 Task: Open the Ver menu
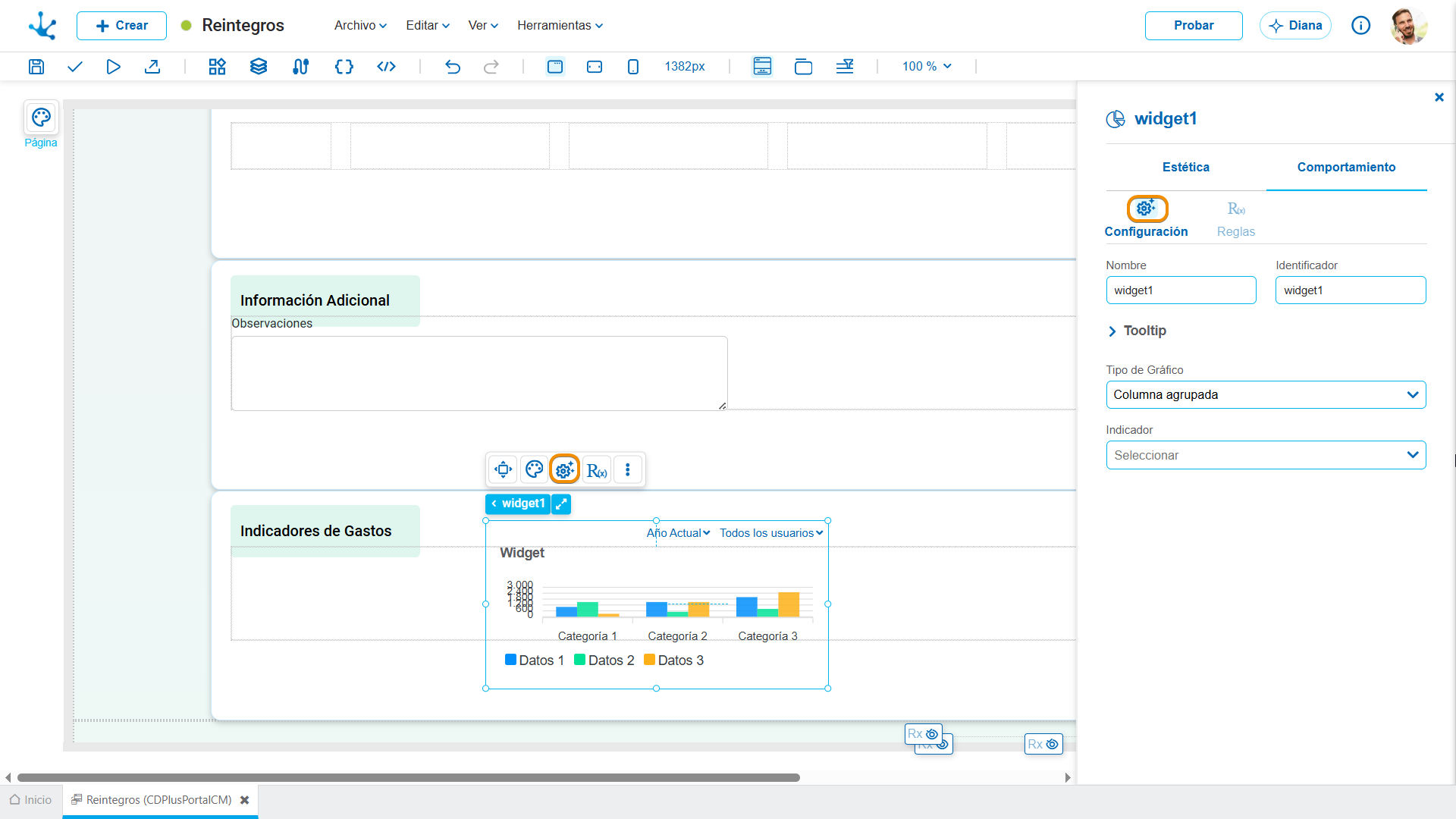tap(483, 26)
